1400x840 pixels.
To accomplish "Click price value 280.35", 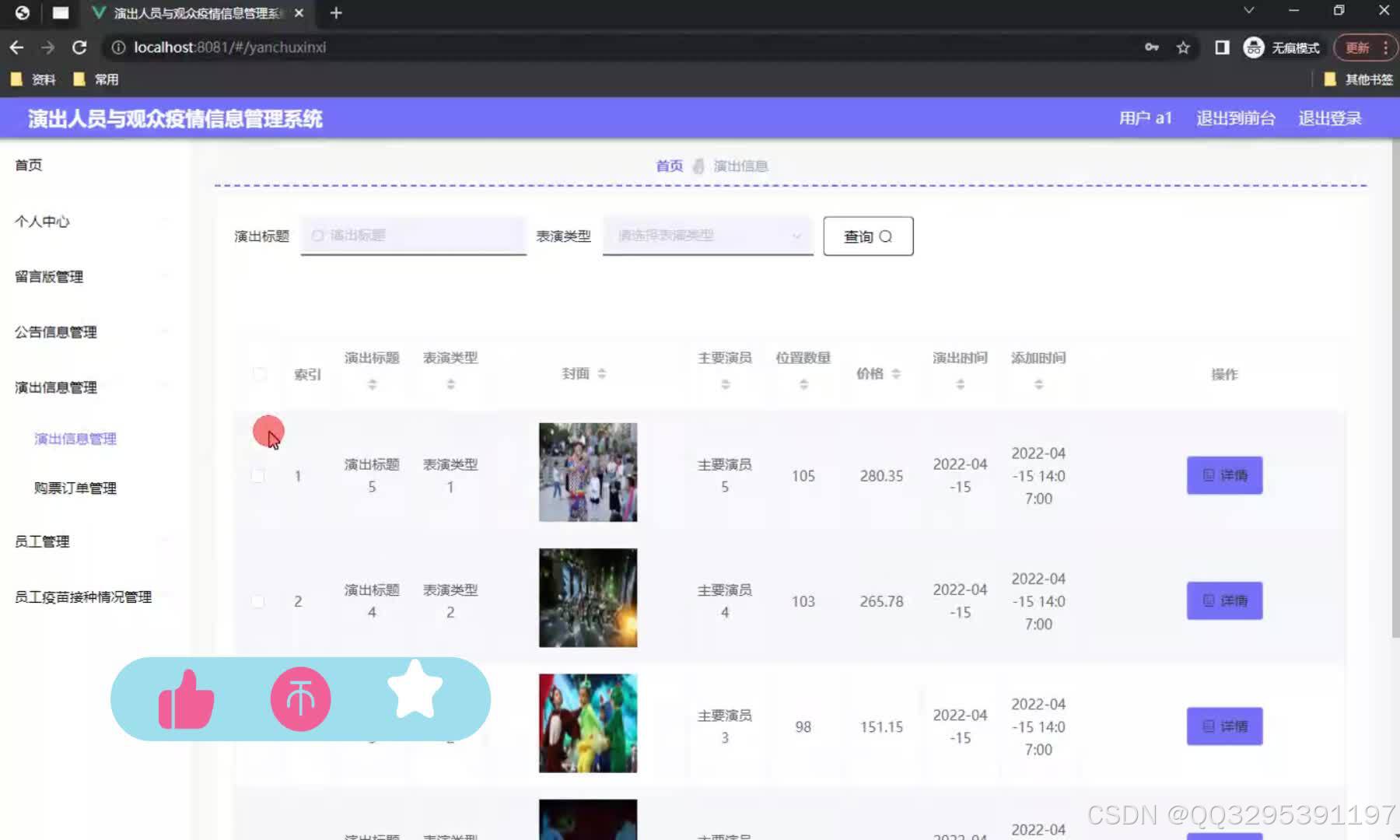I will click(881, 476).
